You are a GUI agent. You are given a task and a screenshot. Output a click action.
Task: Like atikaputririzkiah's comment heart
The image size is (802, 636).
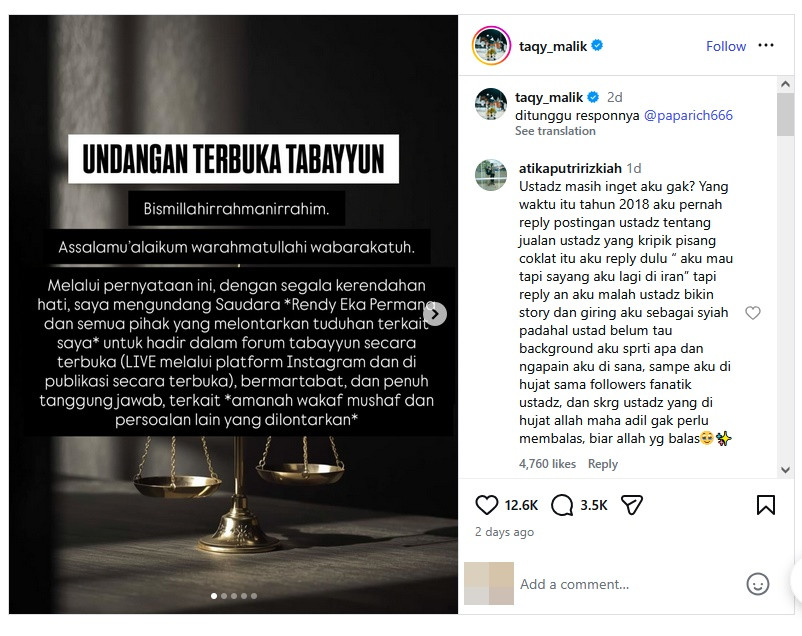coord(752,313)
